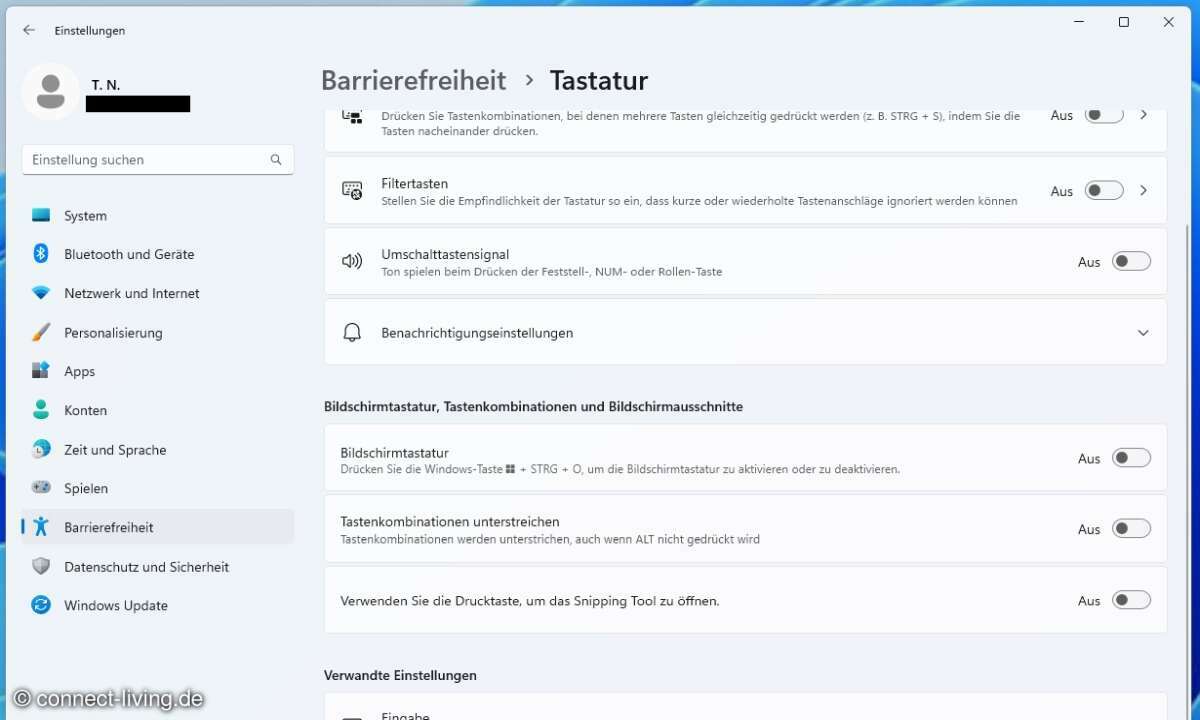Click the Apps icon in sidebar
The width and height of the screenshot is (1200, 720).
pyautogui.click(x=41, y=371)
